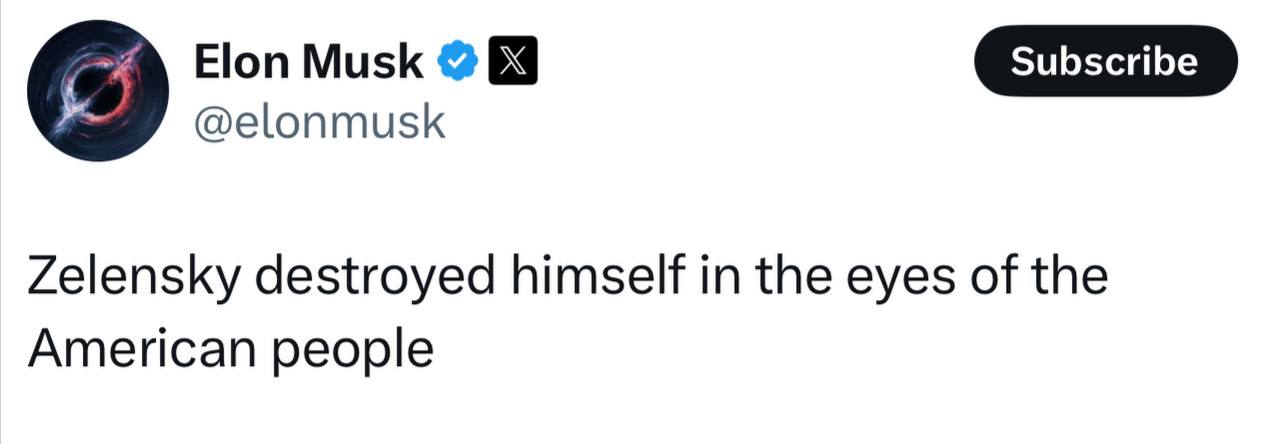The image size is (1280, 444).
Task: Open Elon Musk's black hole profile picture
Action: pos(96,91)
